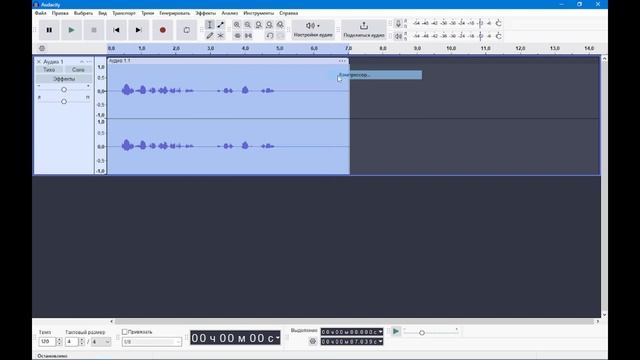Open the Эффекты menu
The height and width of the screenshot is (360, 640).
click(206, 13)
